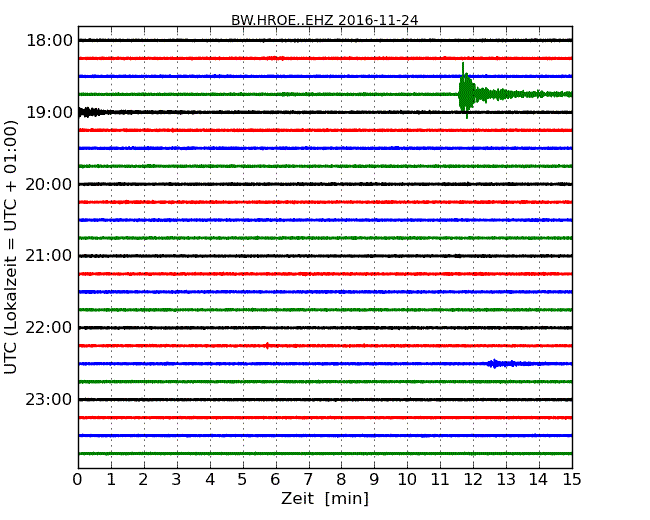The width and height of the screenshot is (650, 520).
Task: Click x-axis tick label 9
Action: pos(374,480)
